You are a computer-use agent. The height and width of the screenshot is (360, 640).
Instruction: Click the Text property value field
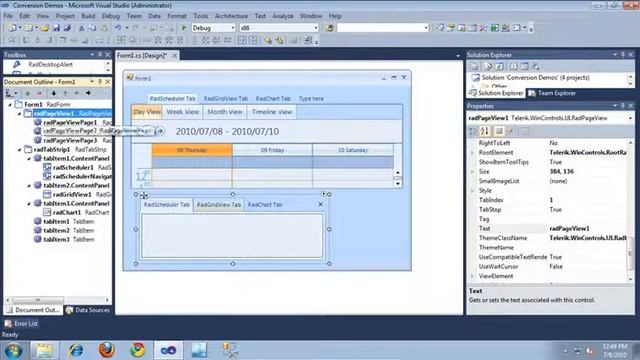587,229
